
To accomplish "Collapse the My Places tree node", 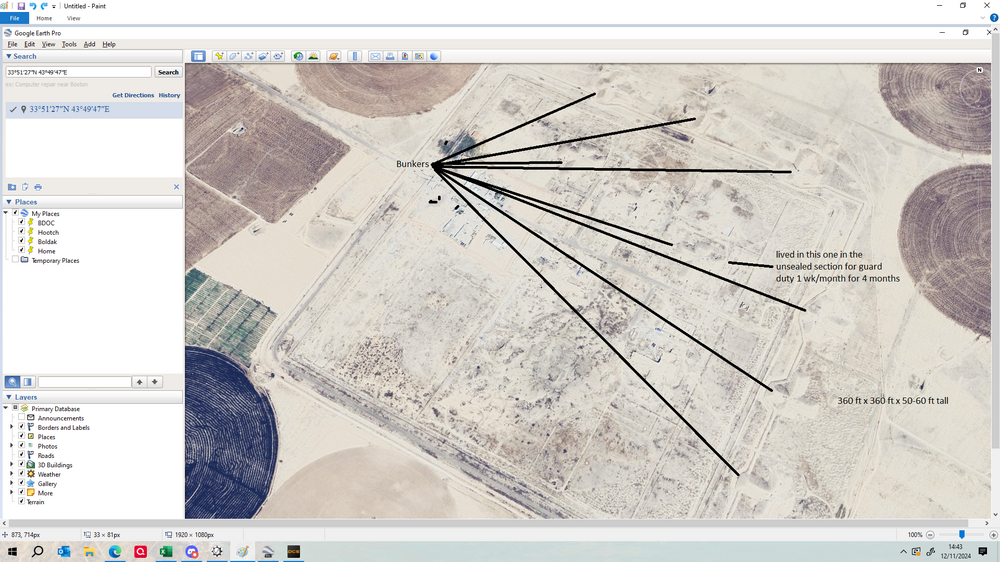I will click(x=6, y=213).
